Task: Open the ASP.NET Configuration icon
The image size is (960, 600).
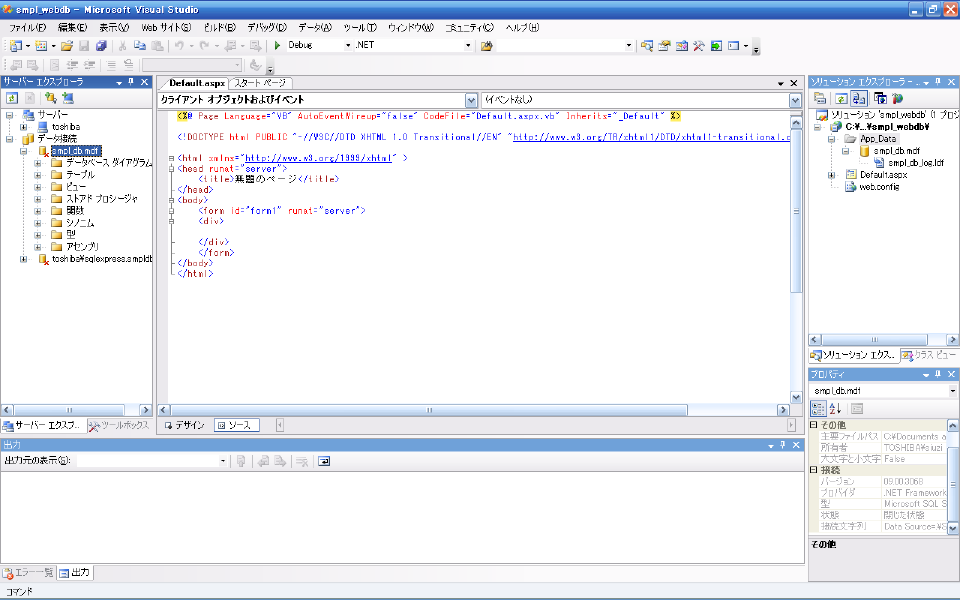Action: (898, 99)
